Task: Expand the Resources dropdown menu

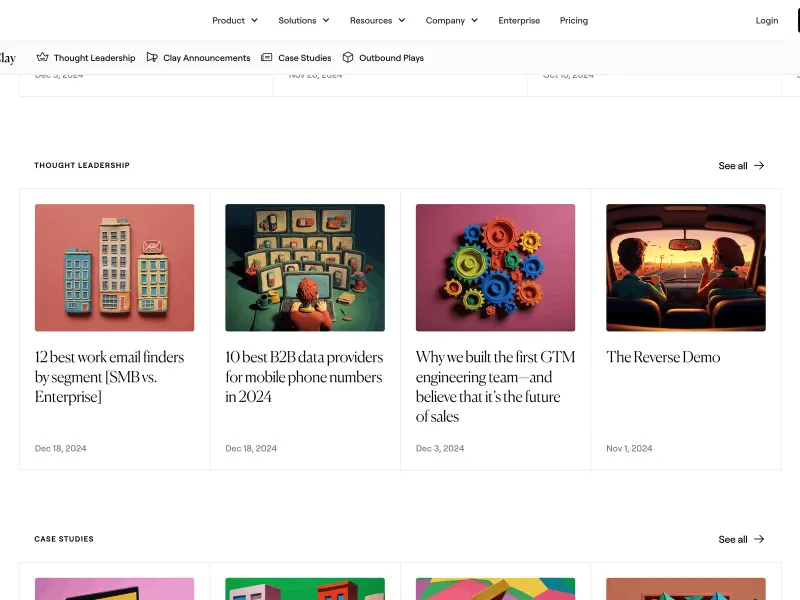Action: pos(378,20)
